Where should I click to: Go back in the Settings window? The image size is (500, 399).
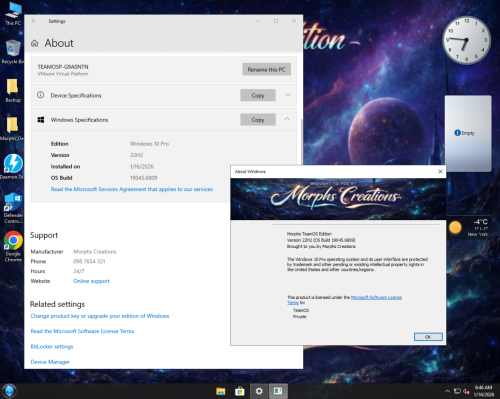[x=34, y=21]
